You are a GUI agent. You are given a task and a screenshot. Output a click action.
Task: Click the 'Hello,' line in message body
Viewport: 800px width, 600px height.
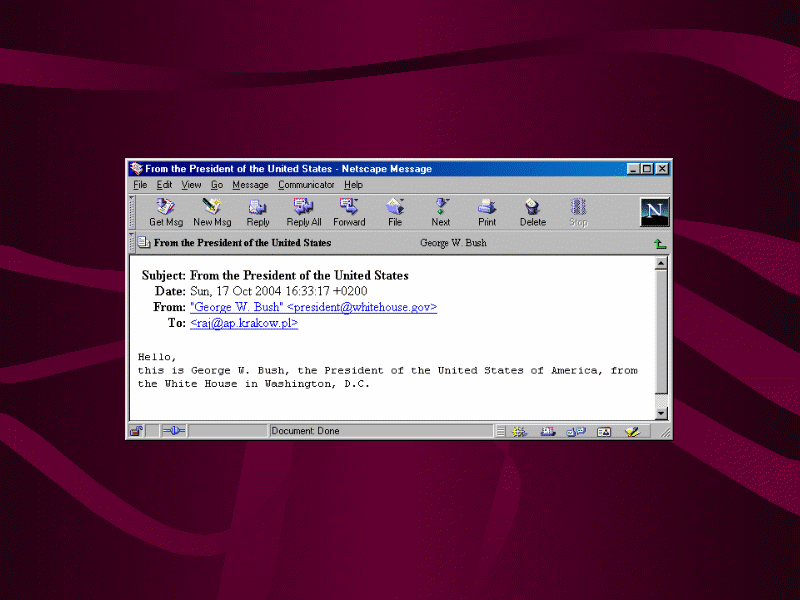click(x=157, y=357)
